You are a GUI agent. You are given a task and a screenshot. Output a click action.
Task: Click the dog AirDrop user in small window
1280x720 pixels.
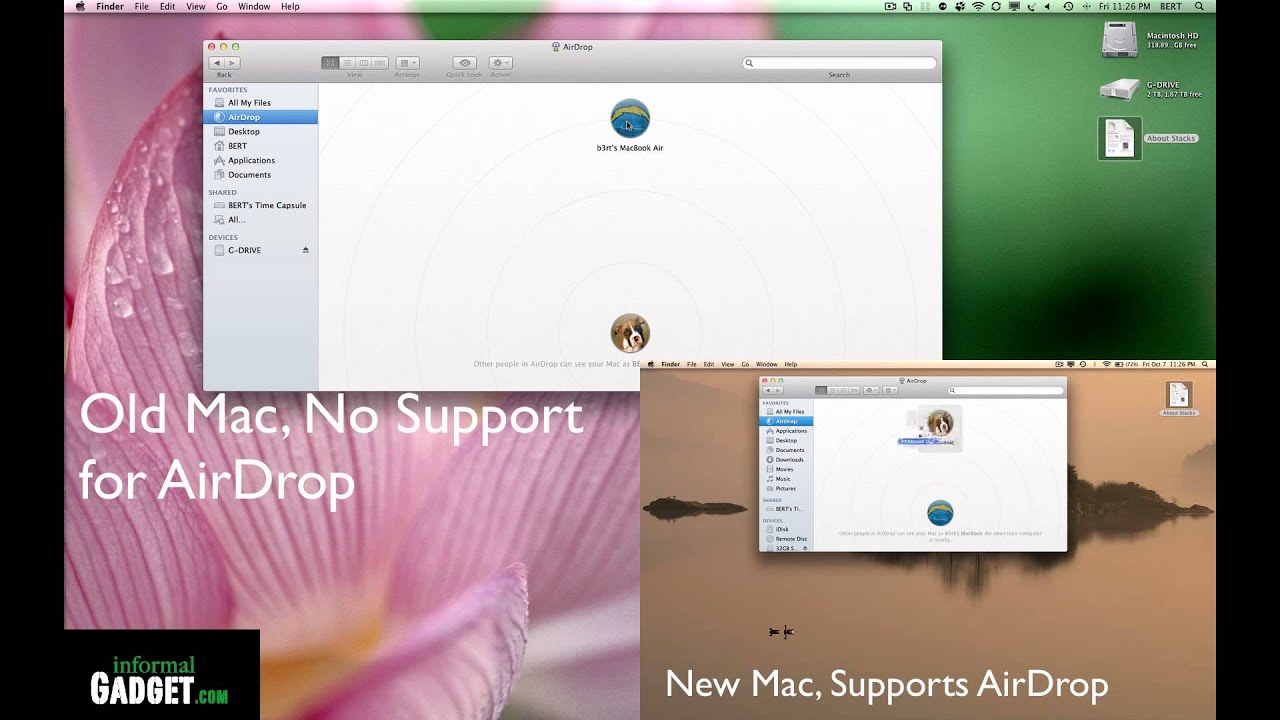point(940,422)
